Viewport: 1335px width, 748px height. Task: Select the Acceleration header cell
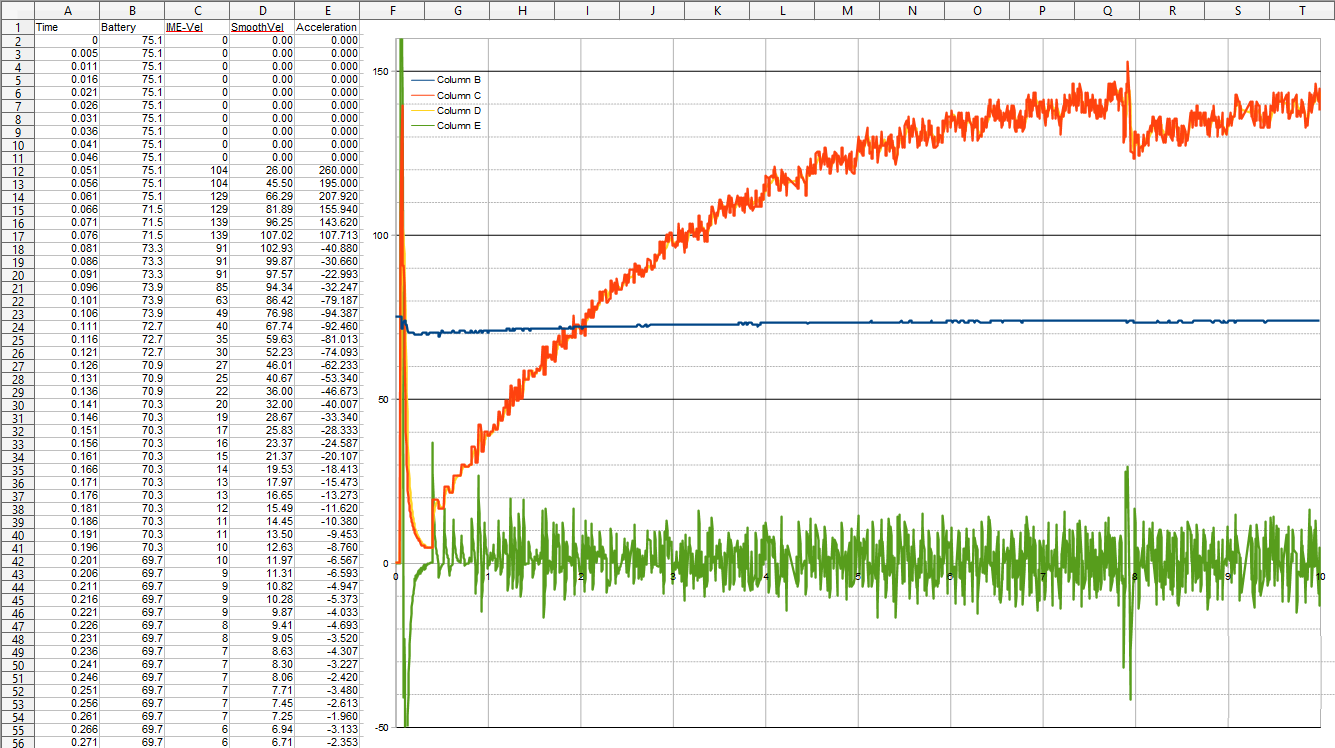click(x=327, y=27)
